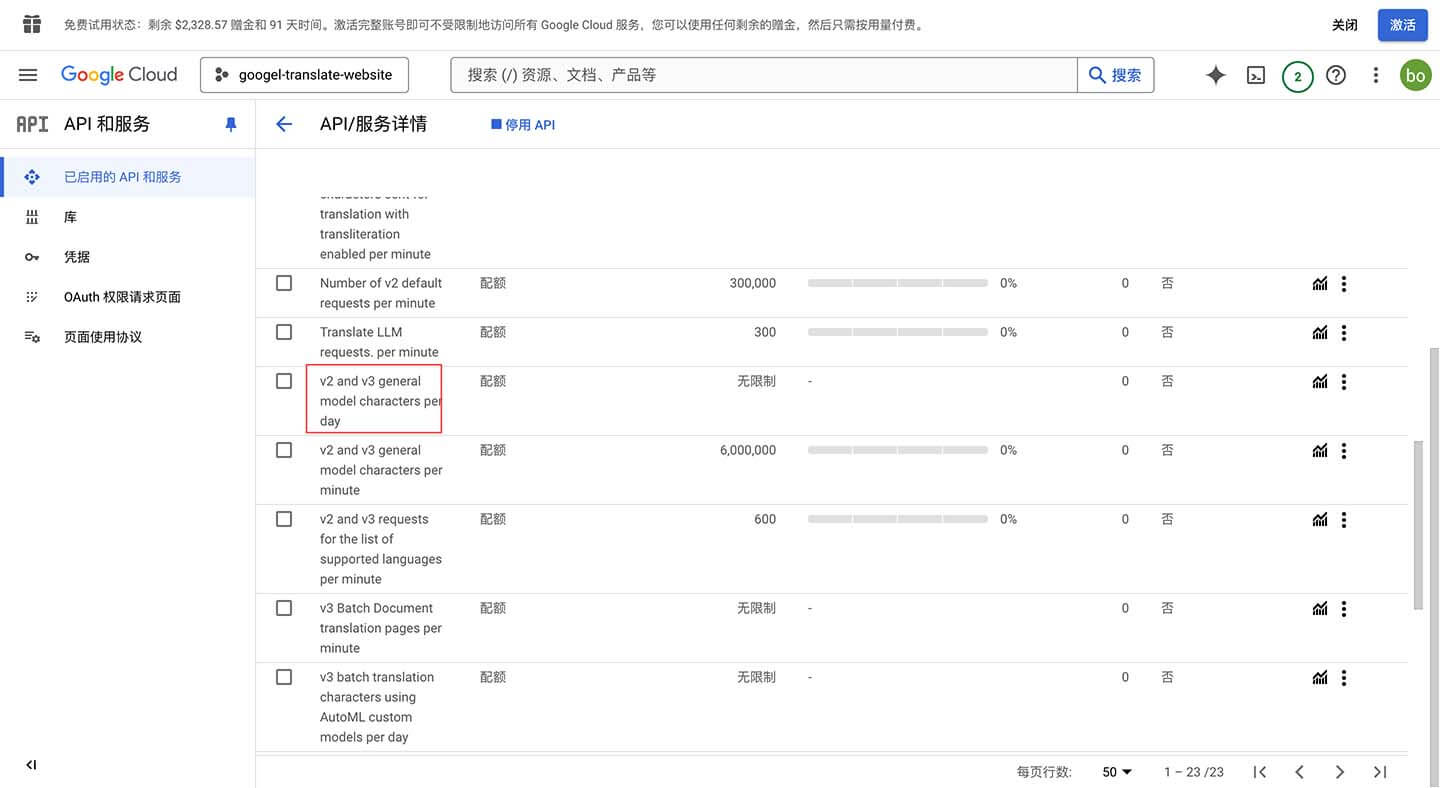Show chart for Translate LLM requests row

1320,333
